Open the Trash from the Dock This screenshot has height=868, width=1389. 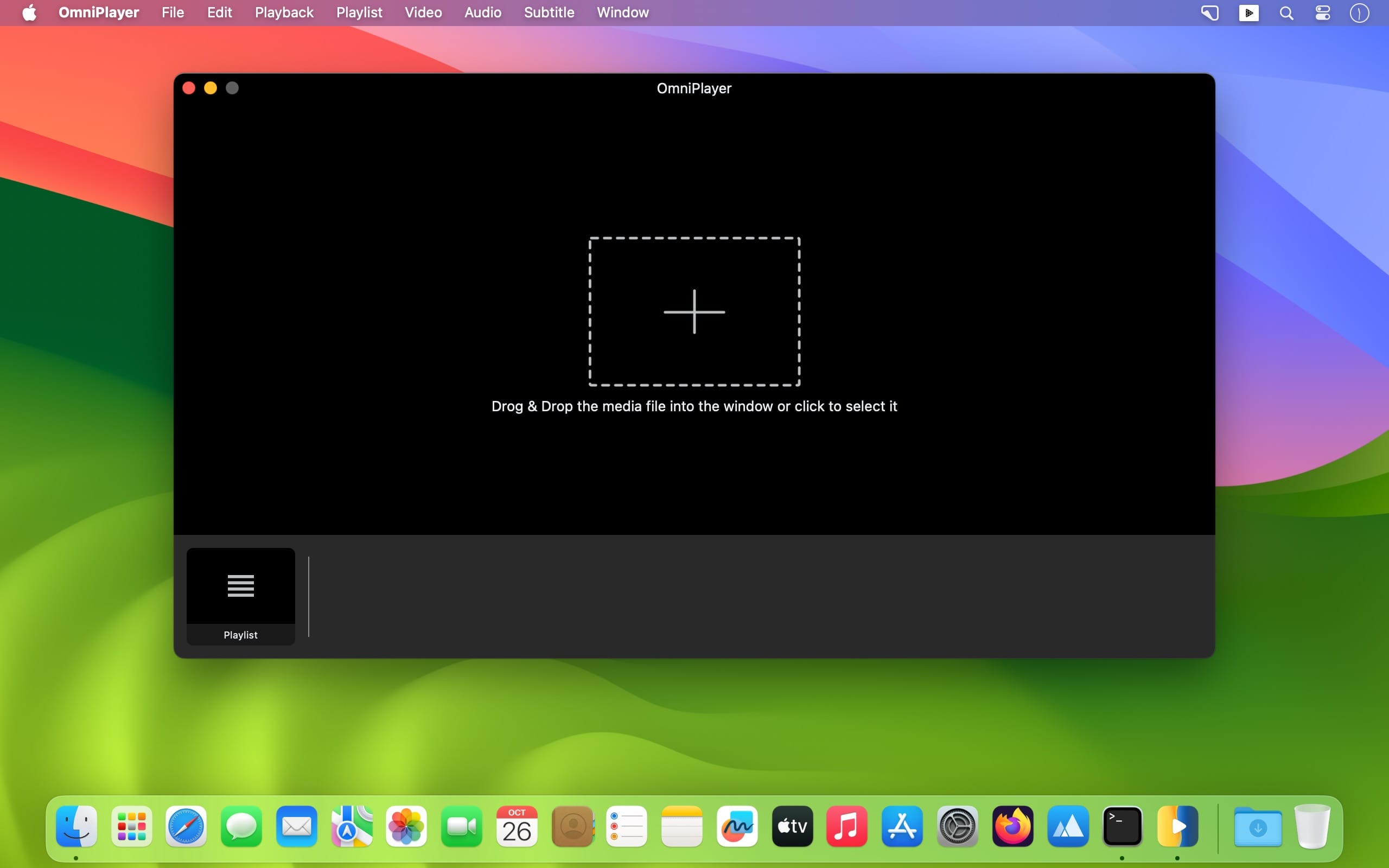click(x=1312, y=827)
